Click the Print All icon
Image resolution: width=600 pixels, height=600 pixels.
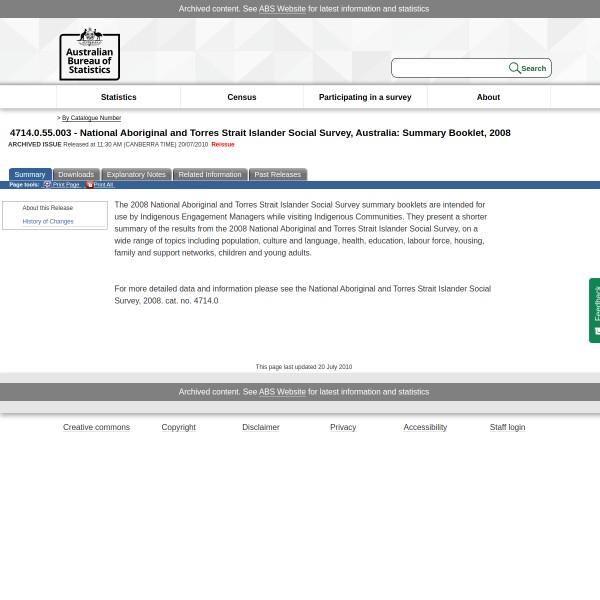[89, 185]
